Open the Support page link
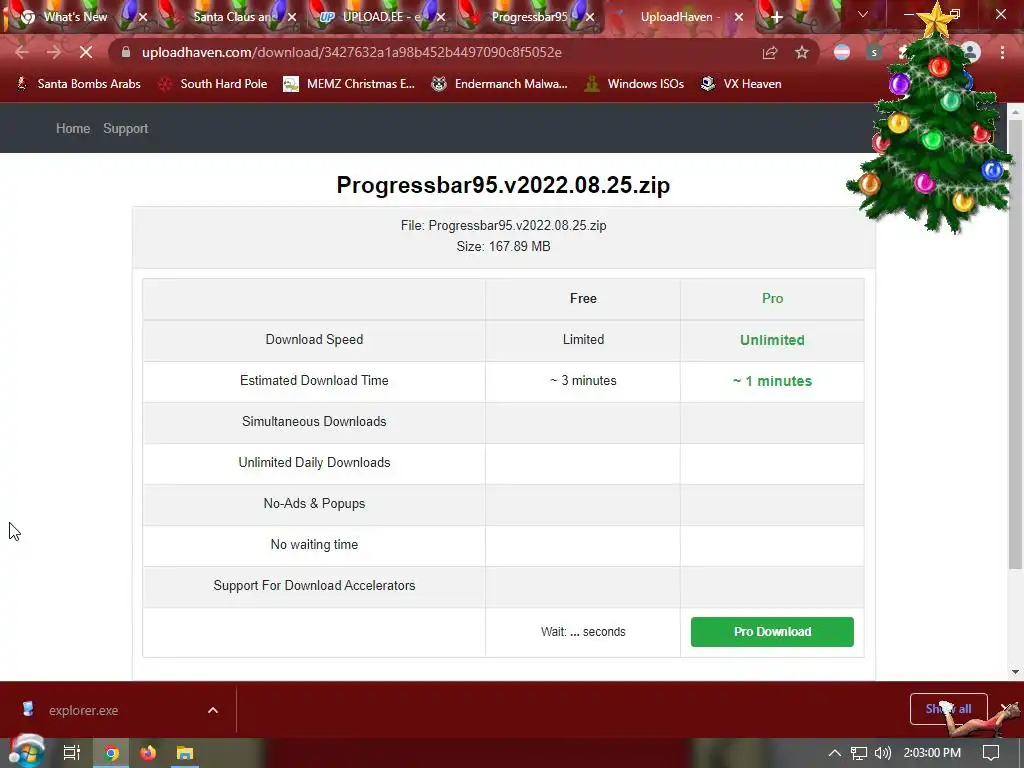Screen dimensions: 1024x768 click(125, 129)
